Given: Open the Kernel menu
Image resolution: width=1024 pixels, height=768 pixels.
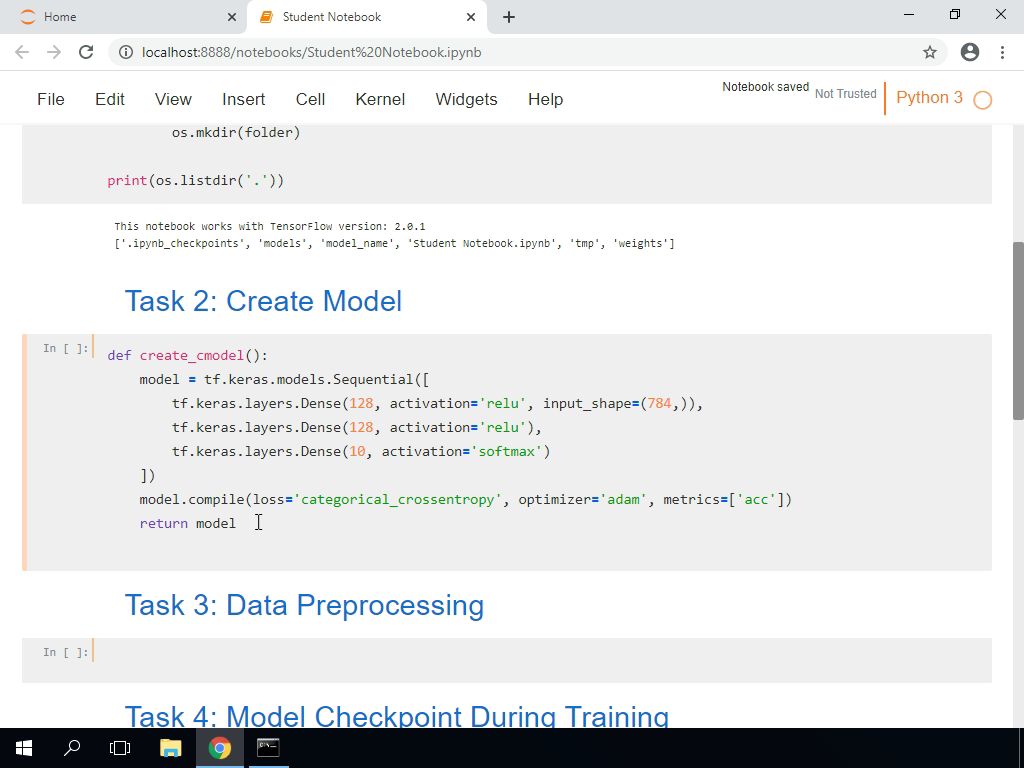Looking at the screenshot, I should [x=380, y=99].
